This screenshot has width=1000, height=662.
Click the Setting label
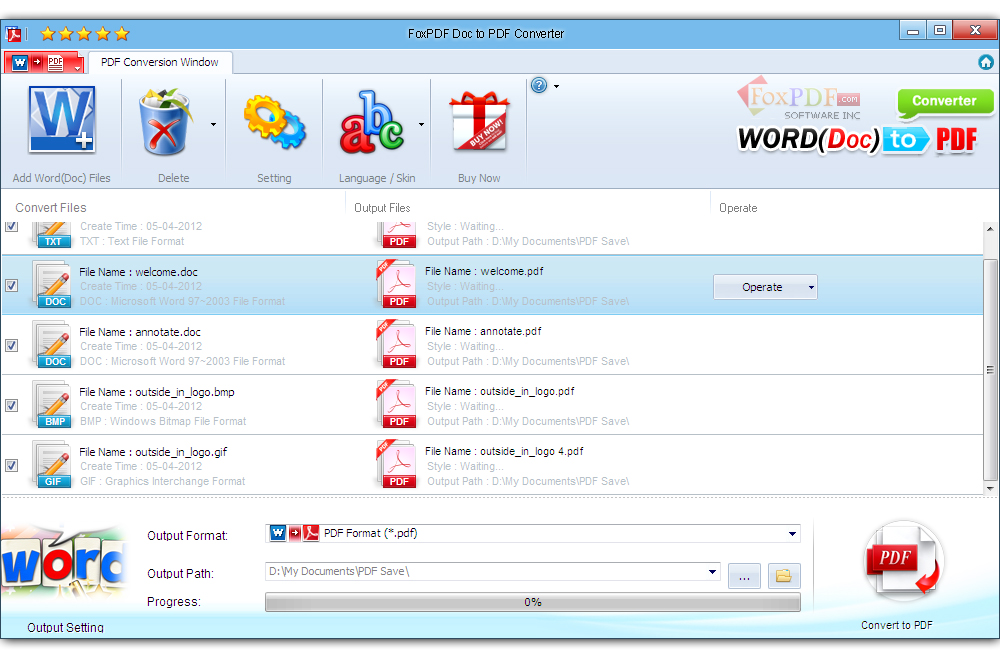click(274, 178)
